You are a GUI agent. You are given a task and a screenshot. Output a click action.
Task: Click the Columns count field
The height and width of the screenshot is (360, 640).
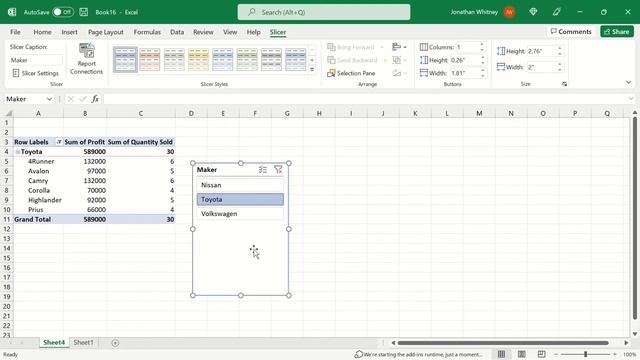[467, 47]
